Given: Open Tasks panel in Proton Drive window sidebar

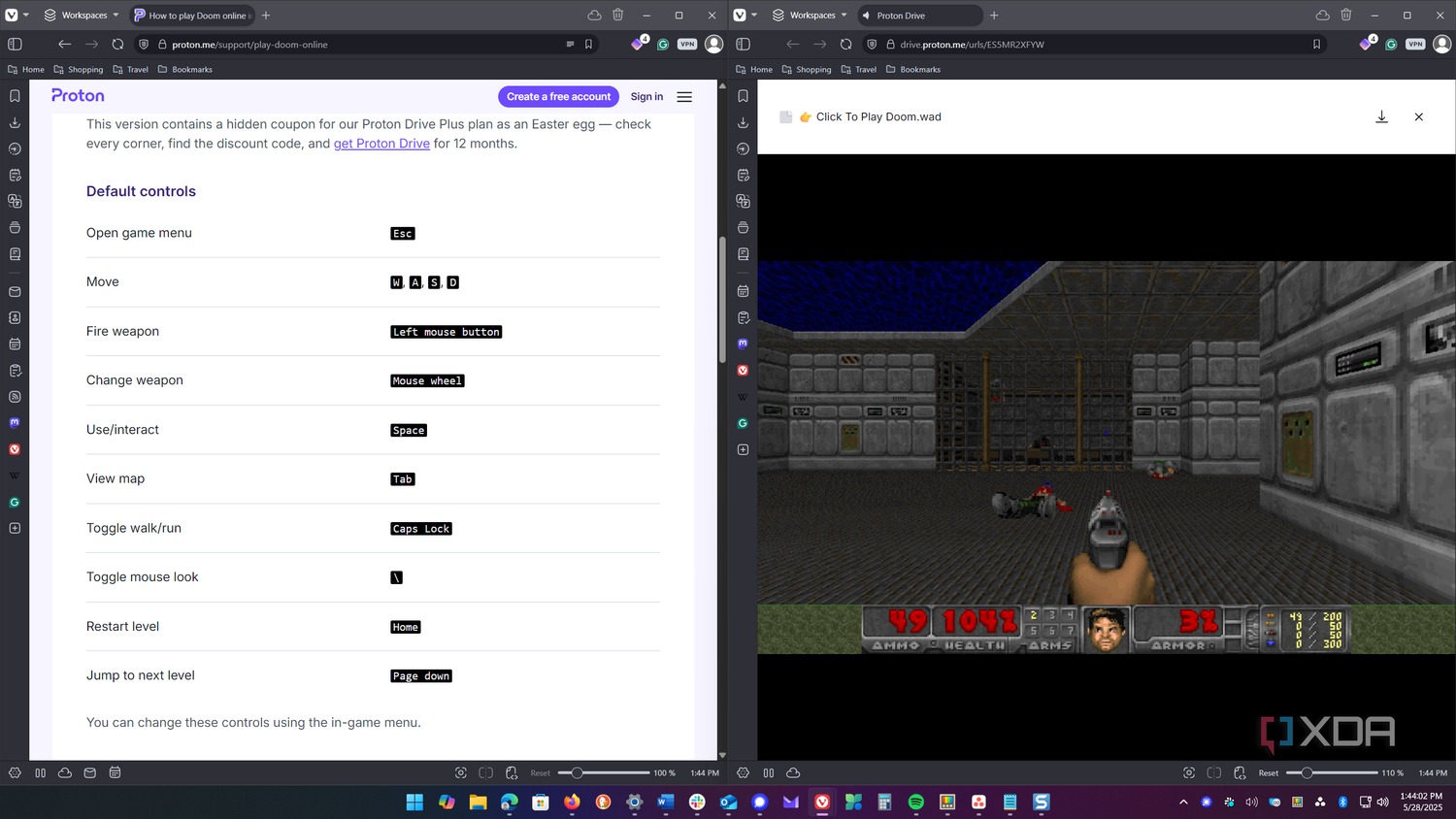Looking at the screenshot, I should pos(743,317).
